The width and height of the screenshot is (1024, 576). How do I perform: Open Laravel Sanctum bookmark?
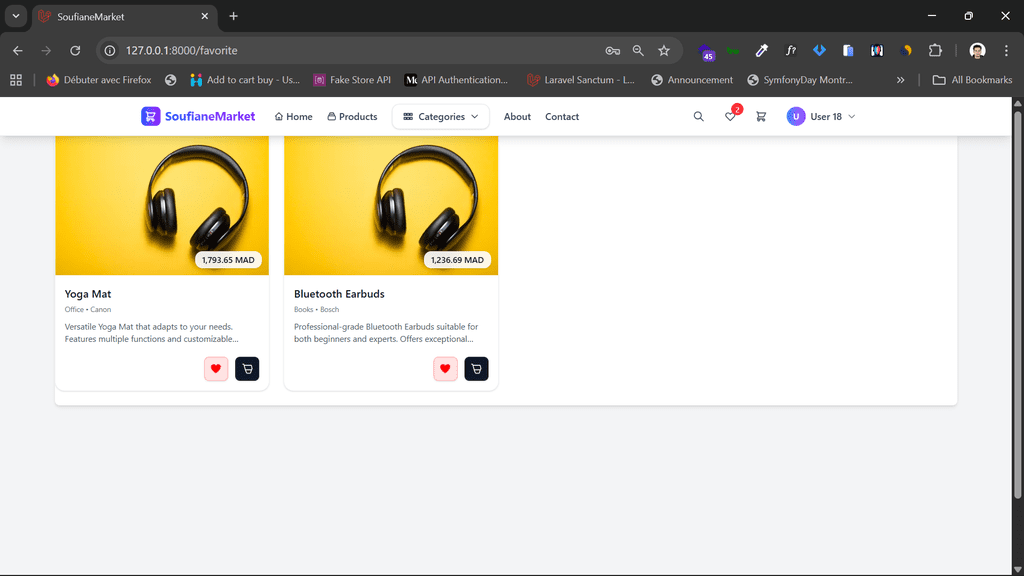(x=581, y=80)
